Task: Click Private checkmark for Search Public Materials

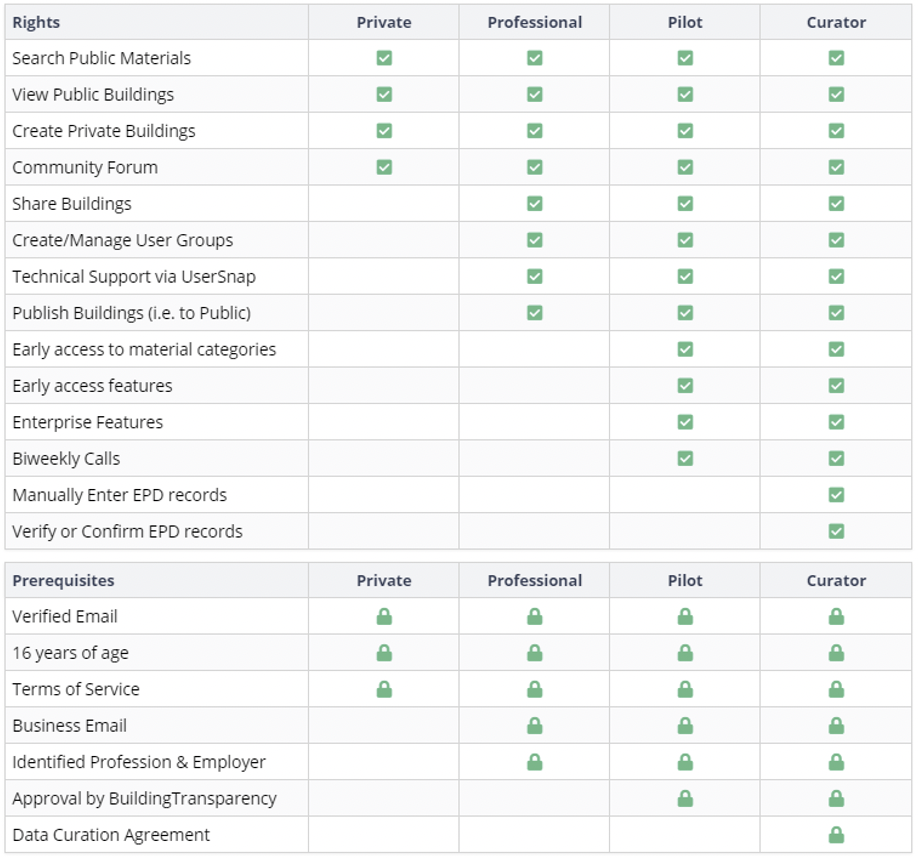Action: click(x=384, y=58)
